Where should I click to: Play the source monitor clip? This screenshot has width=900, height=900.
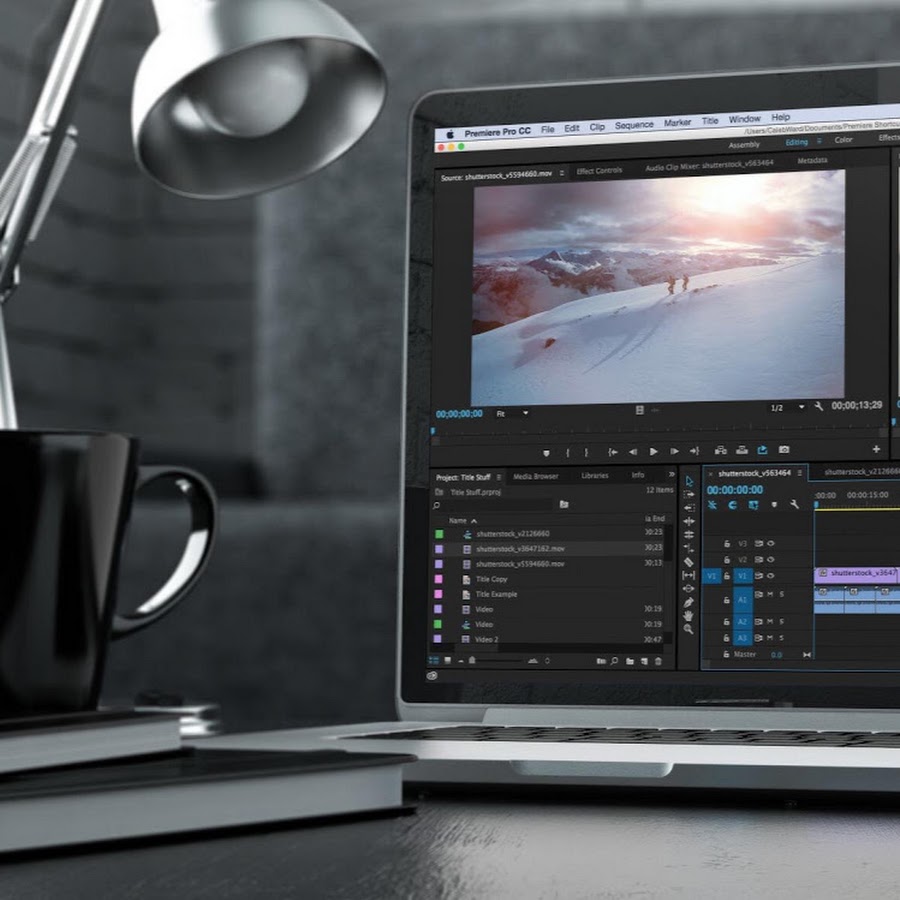[x=654, y=451]
